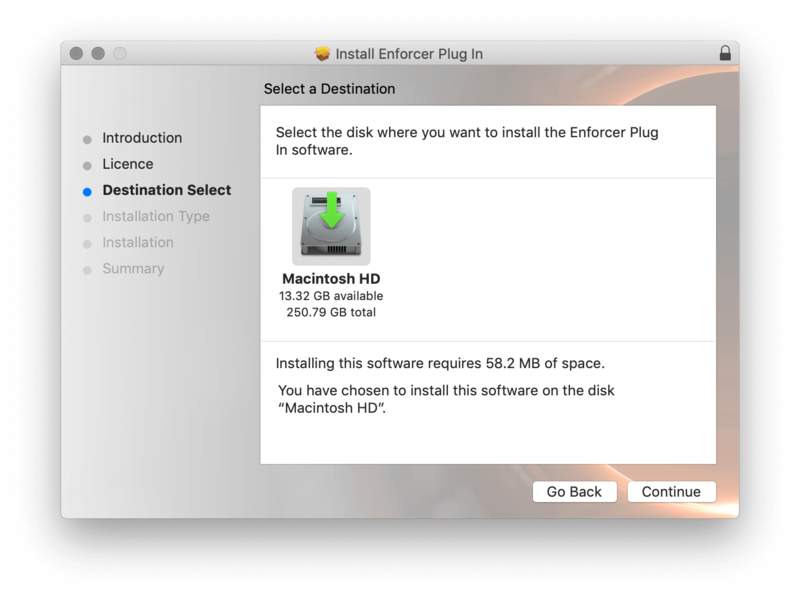Click the package icon beside the window title
Viewport: 800px width, 599px height.
pos(322,53)
